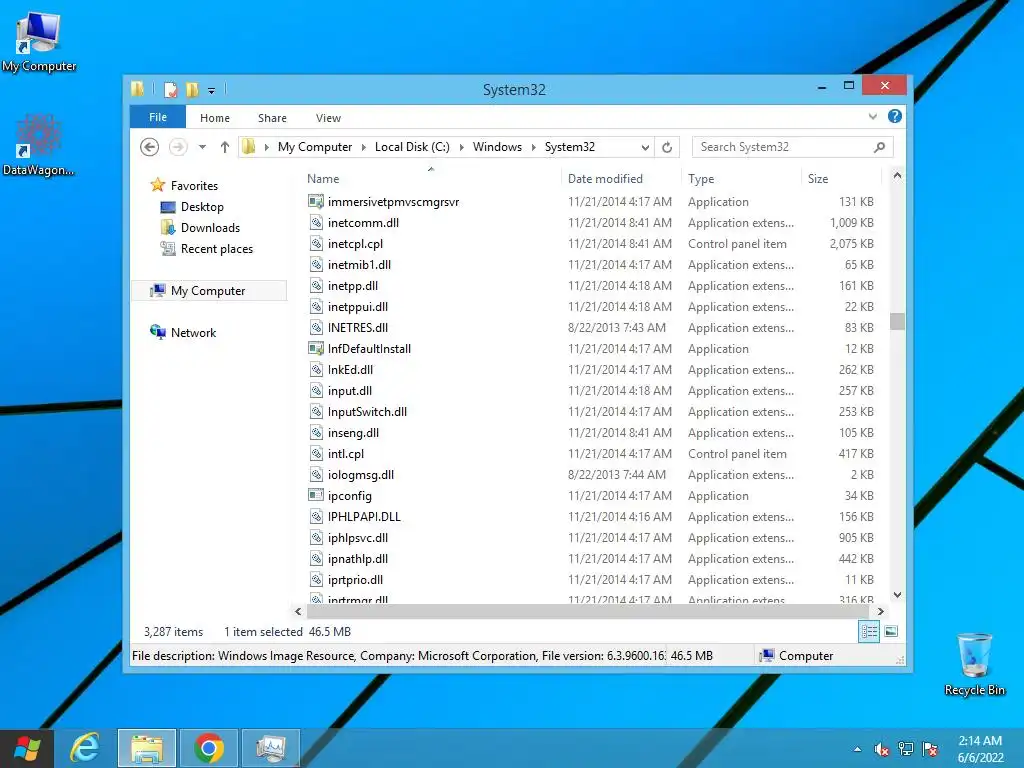Viewport: 1024px width, 768px height.
Task: Click the Properties icon in quick access toolbar
Action: (170, 89)
